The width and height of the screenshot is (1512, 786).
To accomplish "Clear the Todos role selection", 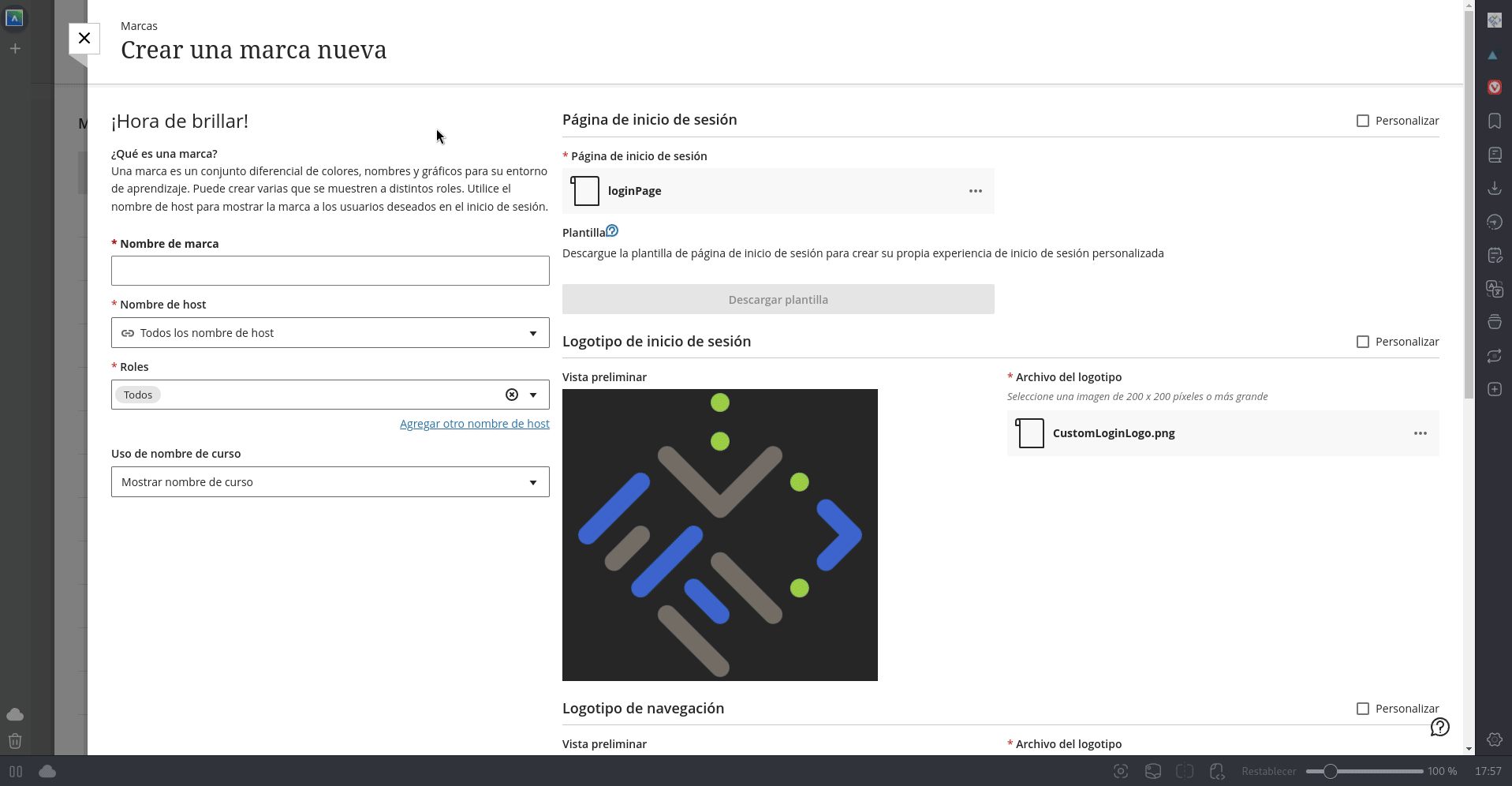I will click(x=512, y=395).
